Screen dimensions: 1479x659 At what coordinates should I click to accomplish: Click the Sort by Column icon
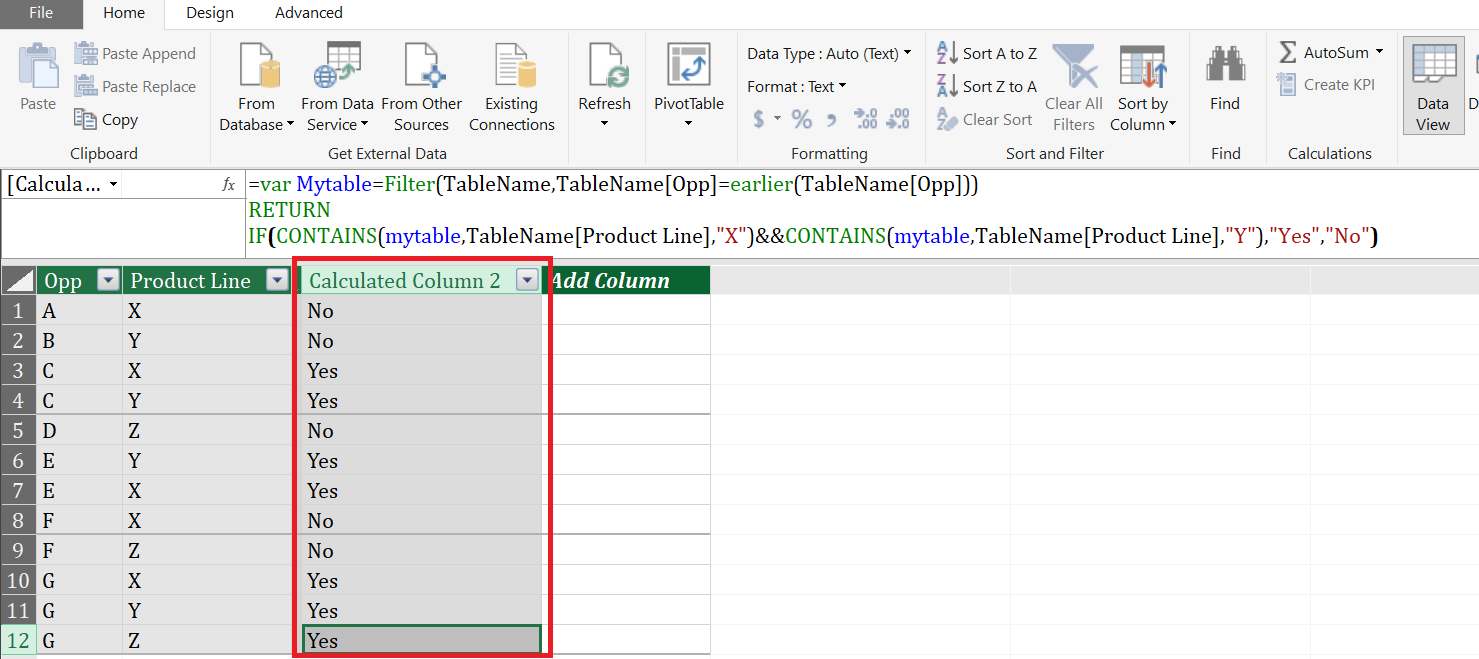(x=1143, y=66)
